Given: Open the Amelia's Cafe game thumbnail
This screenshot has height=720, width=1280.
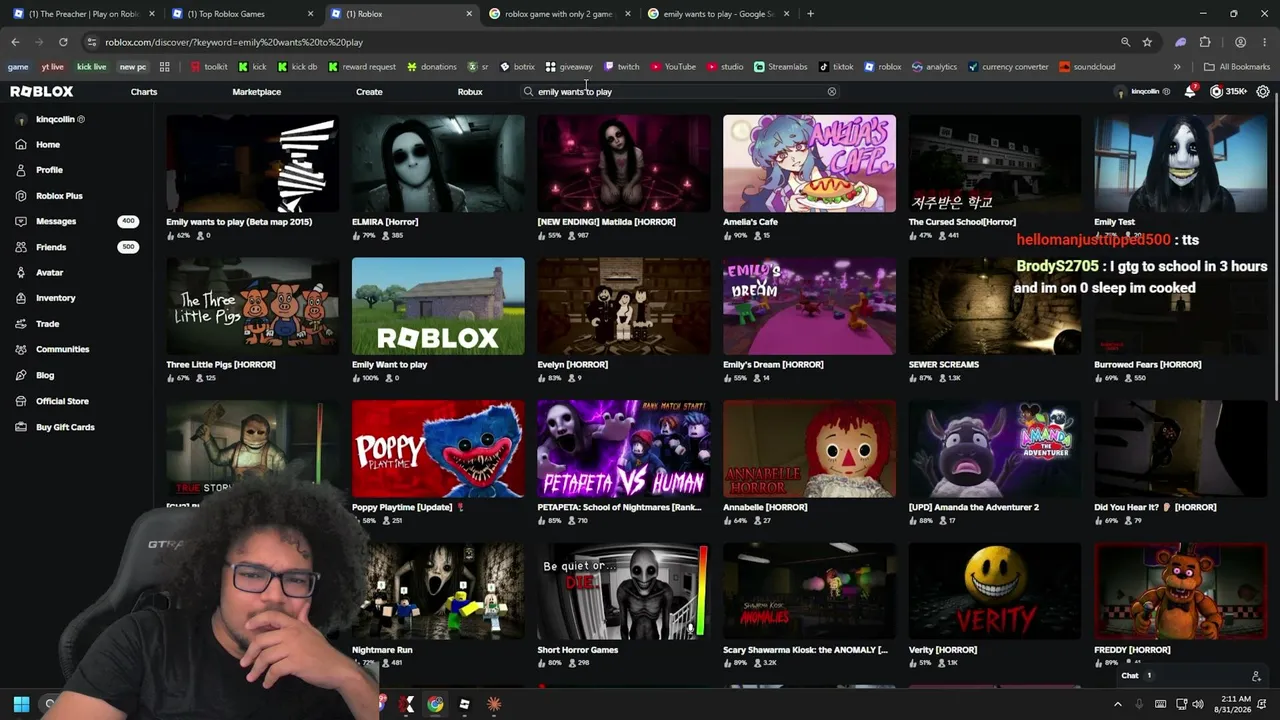Looking at the screenshot, I should pyautogui.click(x=809, y=163).
